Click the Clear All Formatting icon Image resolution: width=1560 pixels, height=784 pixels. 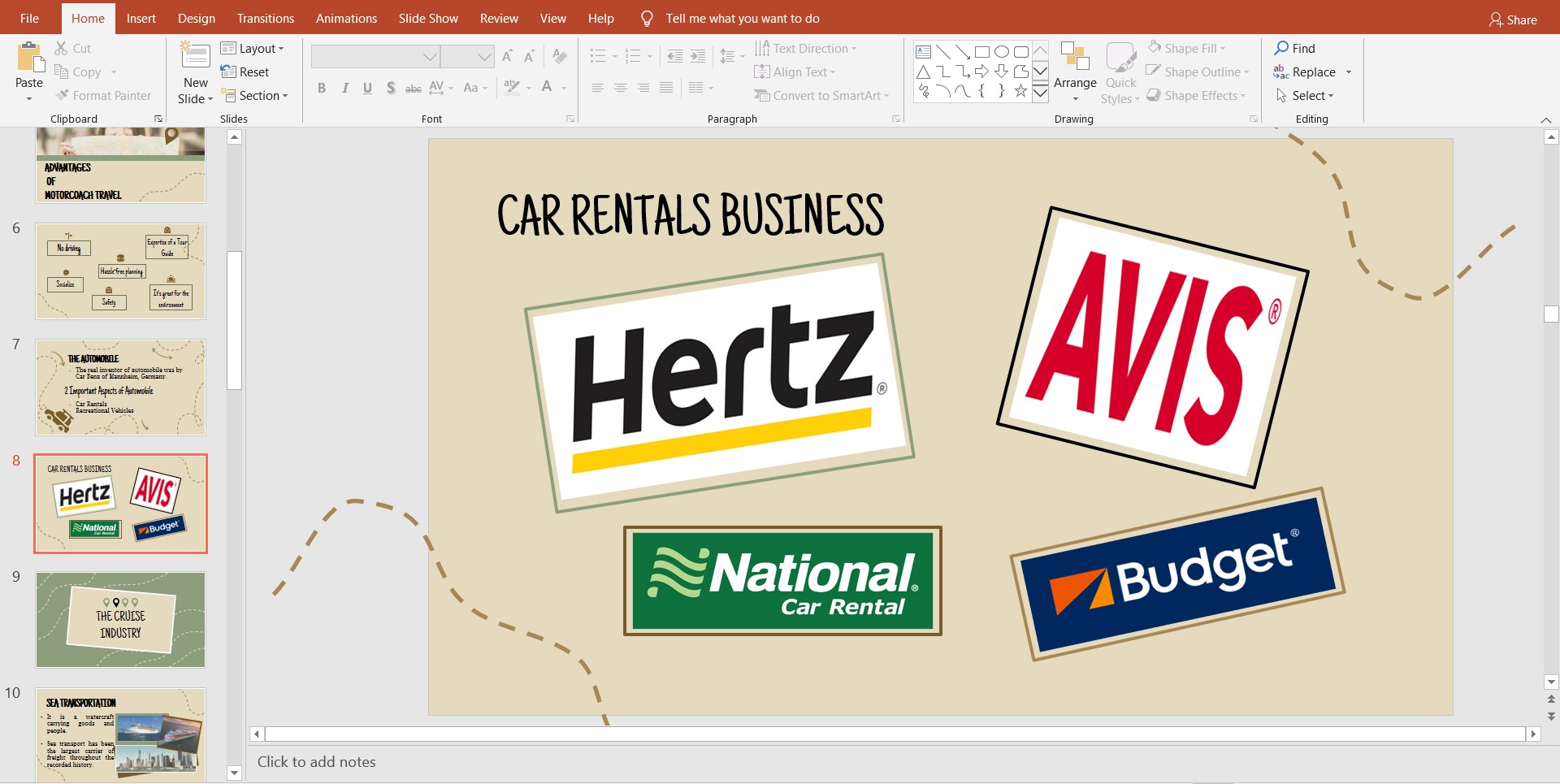point(559,56)
